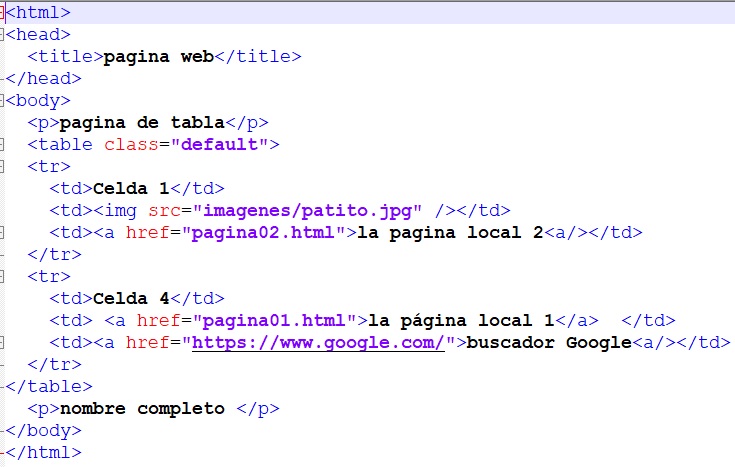
Task: Click the <tr> tag above Celda 4
Action: (x=49, y=277)
